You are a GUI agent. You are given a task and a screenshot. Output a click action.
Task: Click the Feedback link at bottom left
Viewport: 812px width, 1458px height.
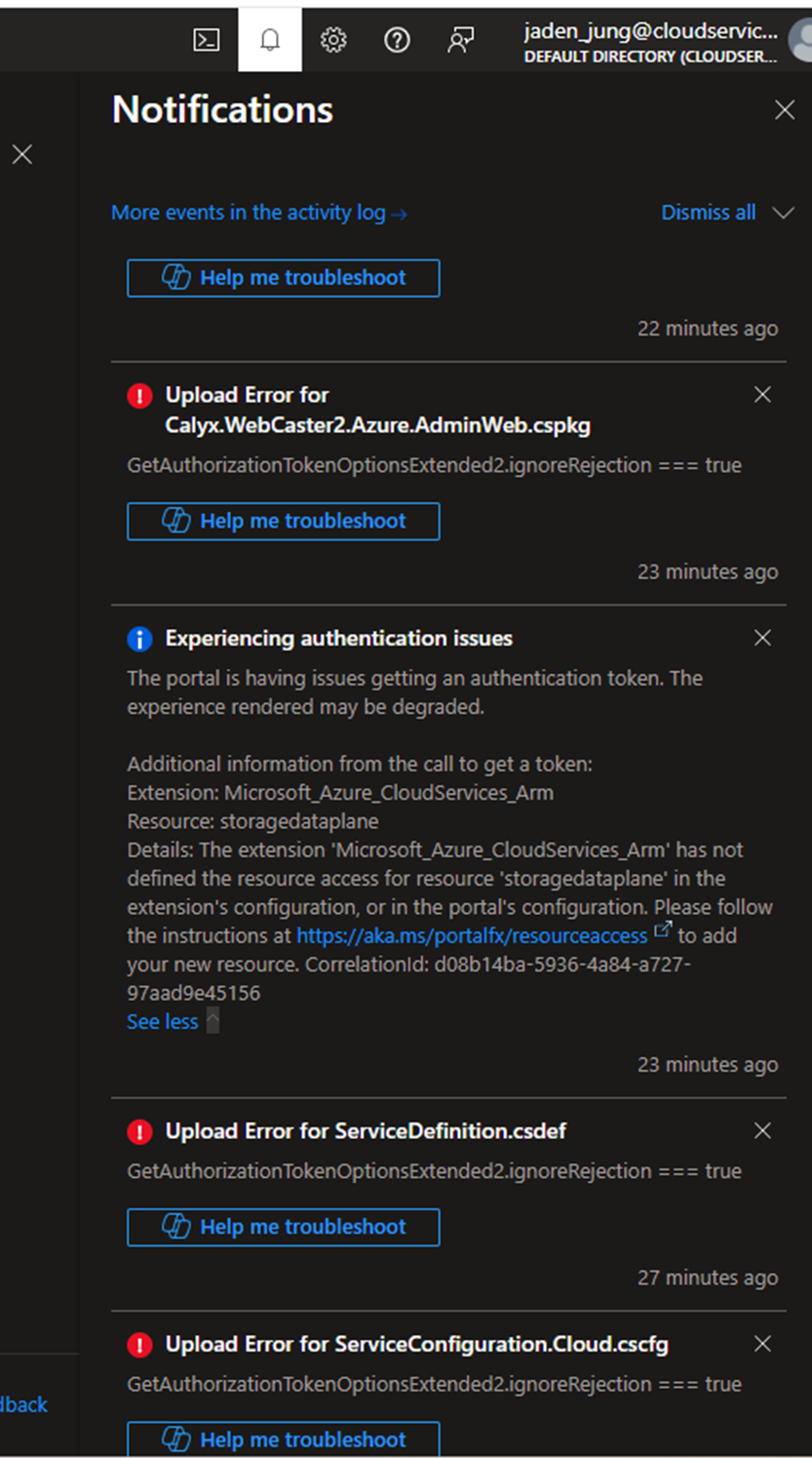click(x=23, y=1404)
